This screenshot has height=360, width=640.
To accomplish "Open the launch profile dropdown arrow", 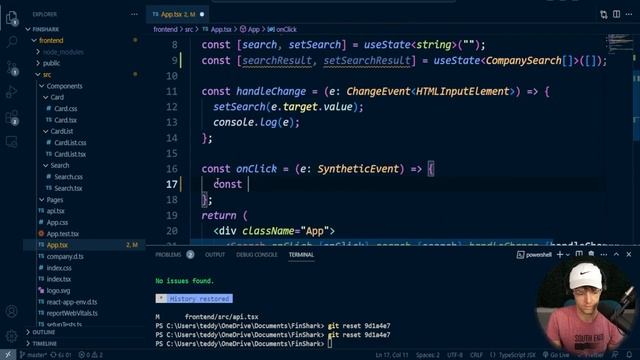I will (568, 255).
